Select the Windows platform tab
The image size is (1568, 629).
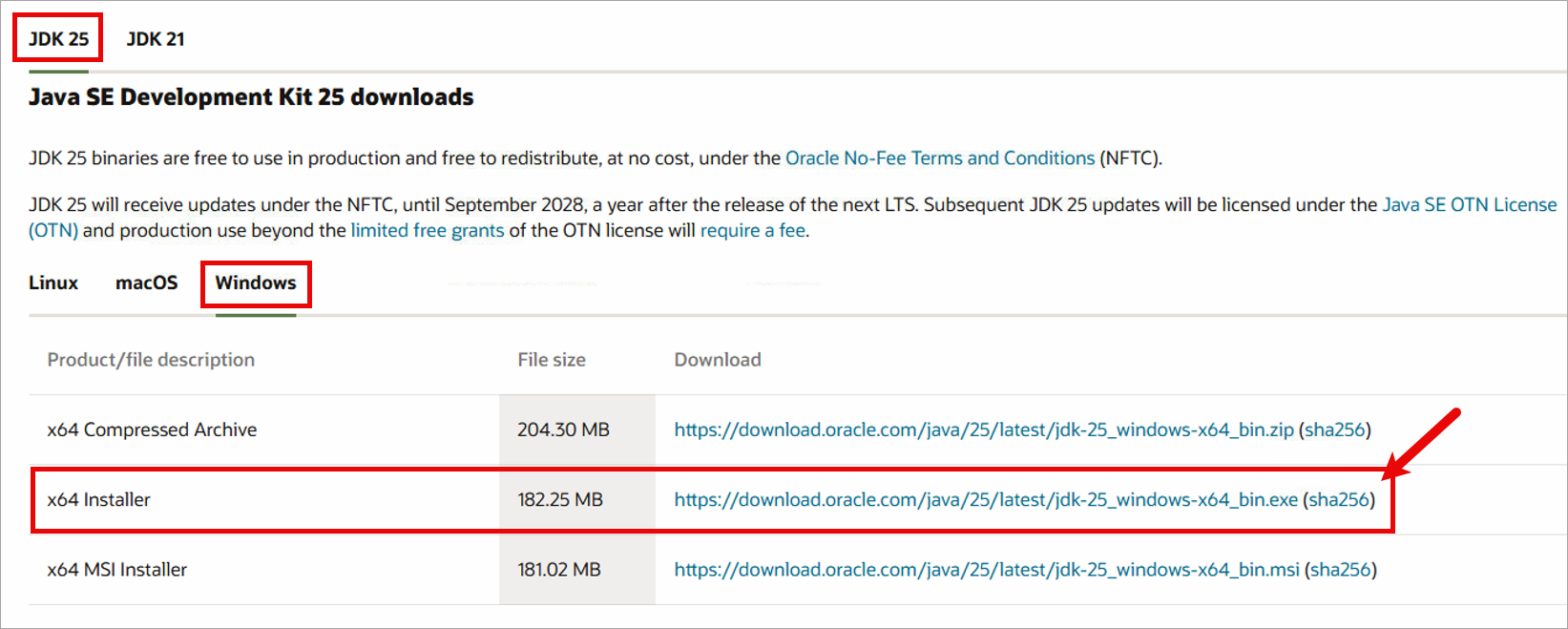tap(256, 283)
